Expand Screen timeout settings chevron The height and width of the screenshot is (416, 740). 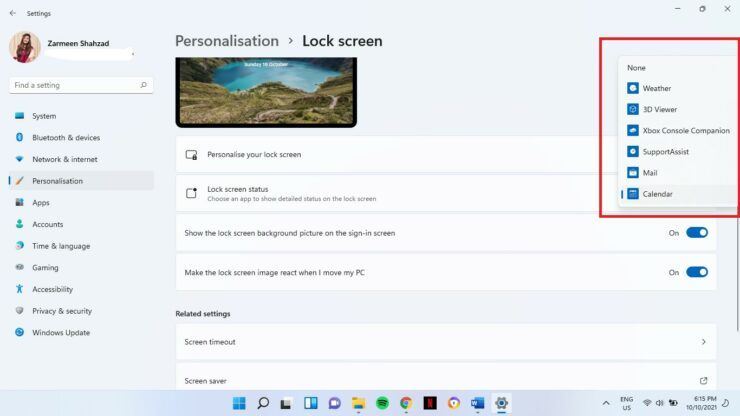click(x=703, y=342)
